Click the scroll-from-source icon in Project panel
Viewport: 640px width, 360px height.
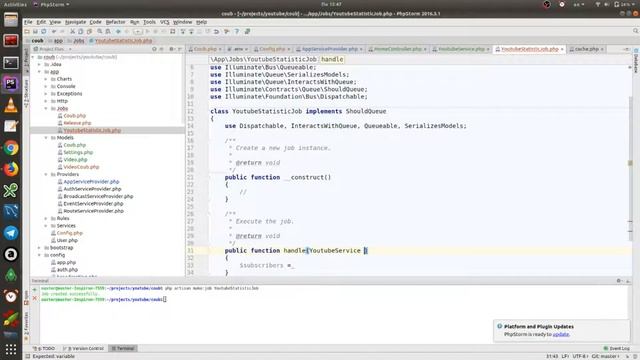(x=154, y=49)
